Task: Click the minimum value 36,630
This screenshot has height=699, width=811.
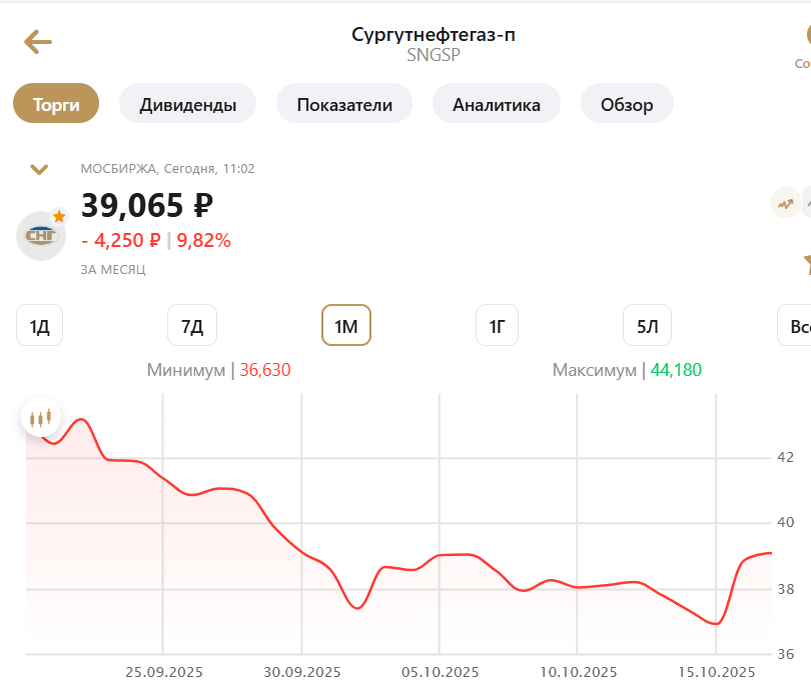Action: point(265,370)
